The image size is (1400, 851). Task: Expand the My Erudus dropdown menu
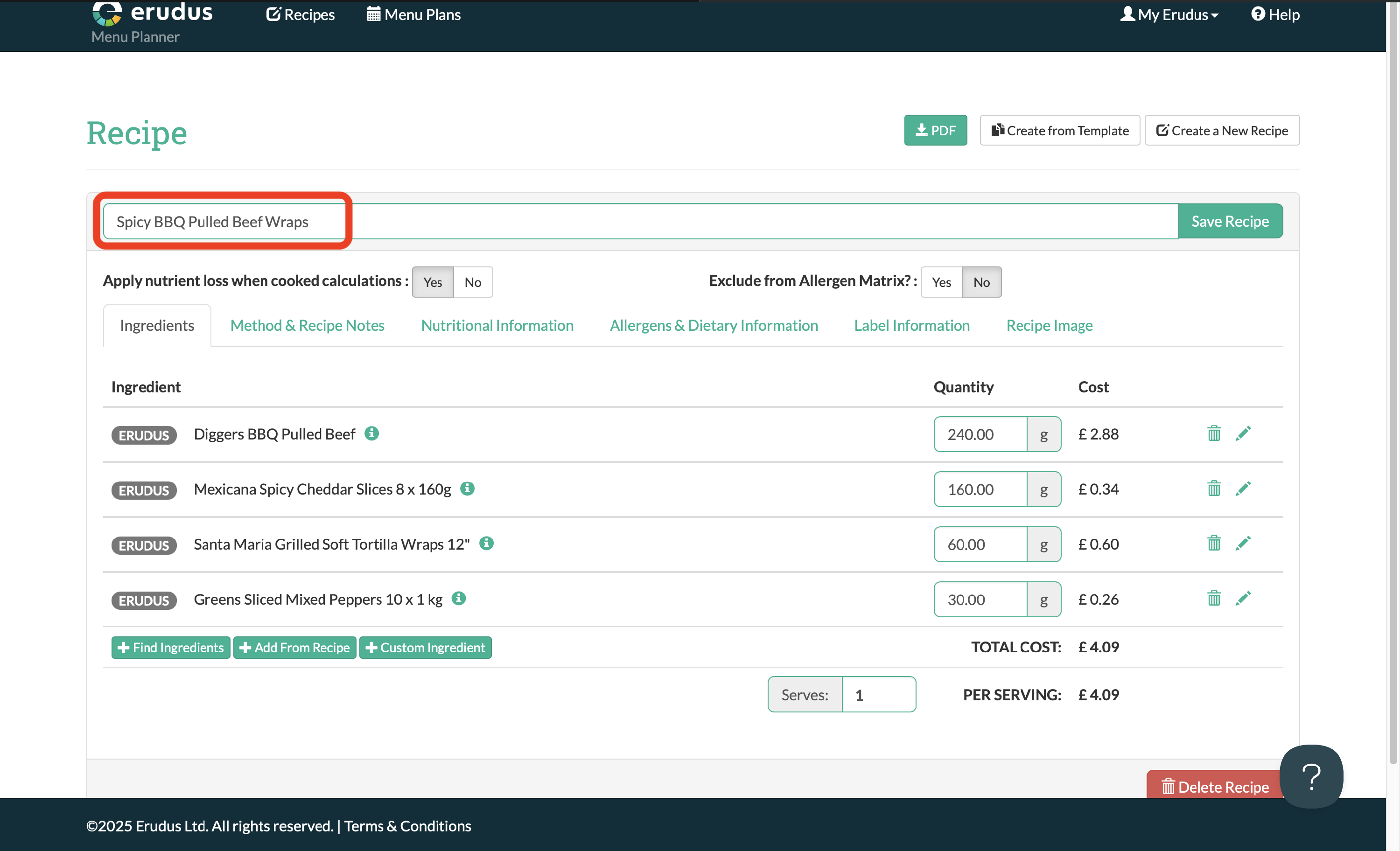click(1169, 15)
